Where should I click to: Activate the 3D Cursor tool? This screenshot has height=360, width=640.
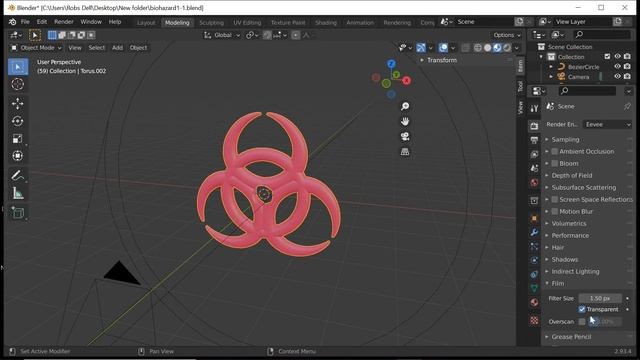(18, 84)
